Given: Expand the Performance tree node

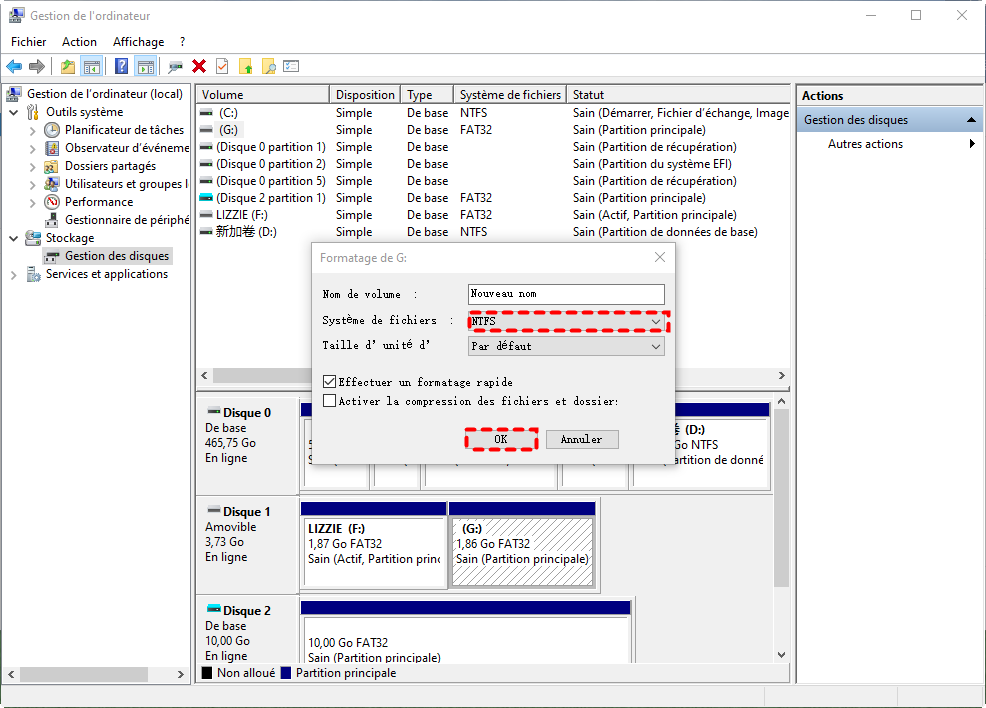Looking at the screenshot, I should pyautogui.click(x=33, y=202).
